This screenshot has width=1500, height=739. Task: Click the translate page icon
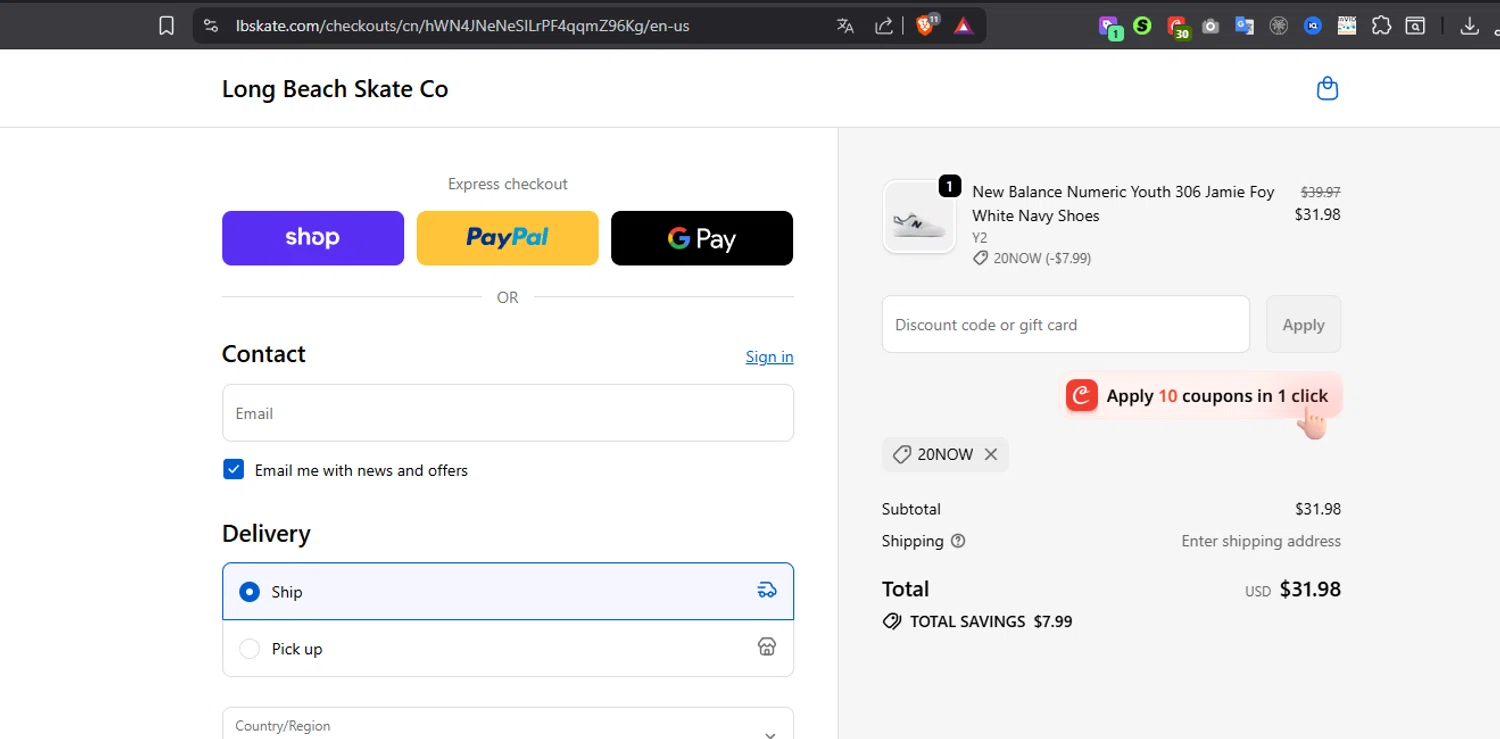click(845, 26)
